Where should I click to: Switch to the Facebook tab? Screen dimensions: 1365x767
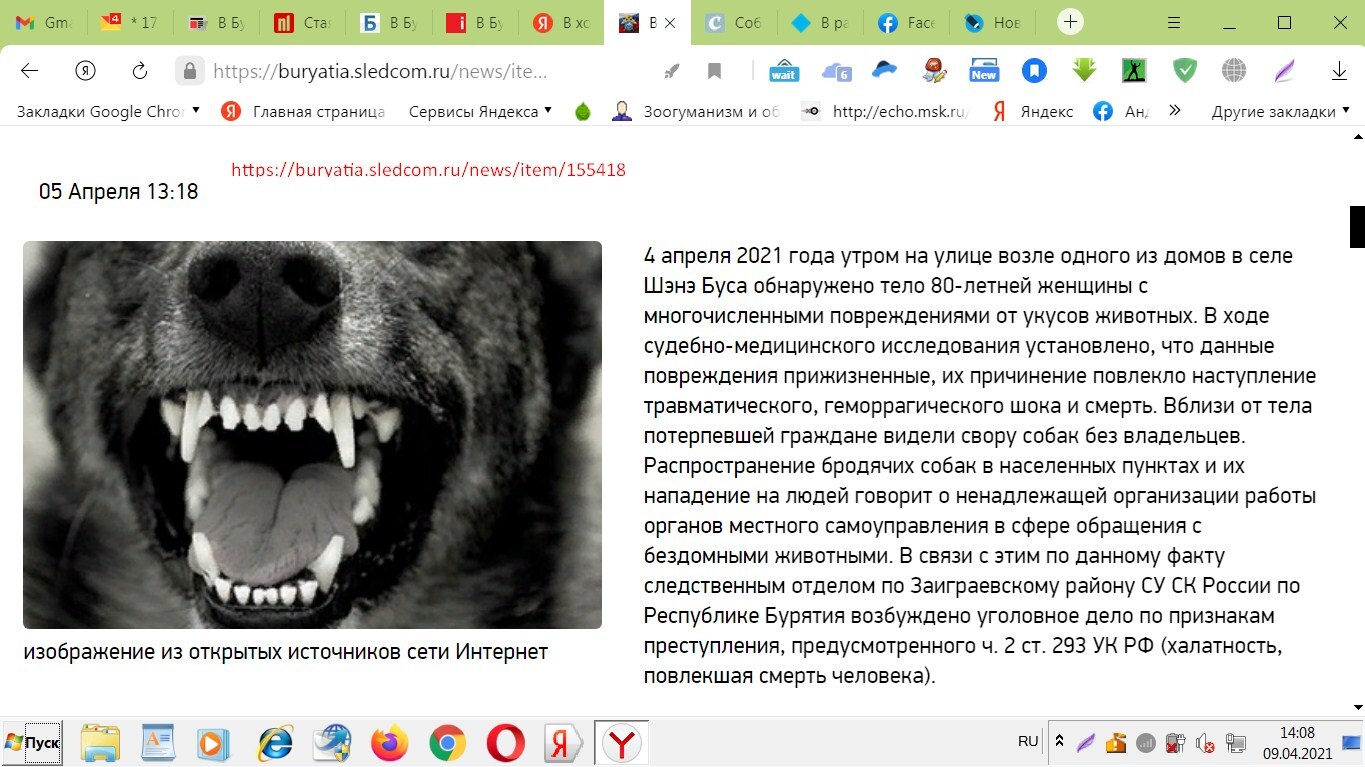pyautogui.click(x=906, y=23)
